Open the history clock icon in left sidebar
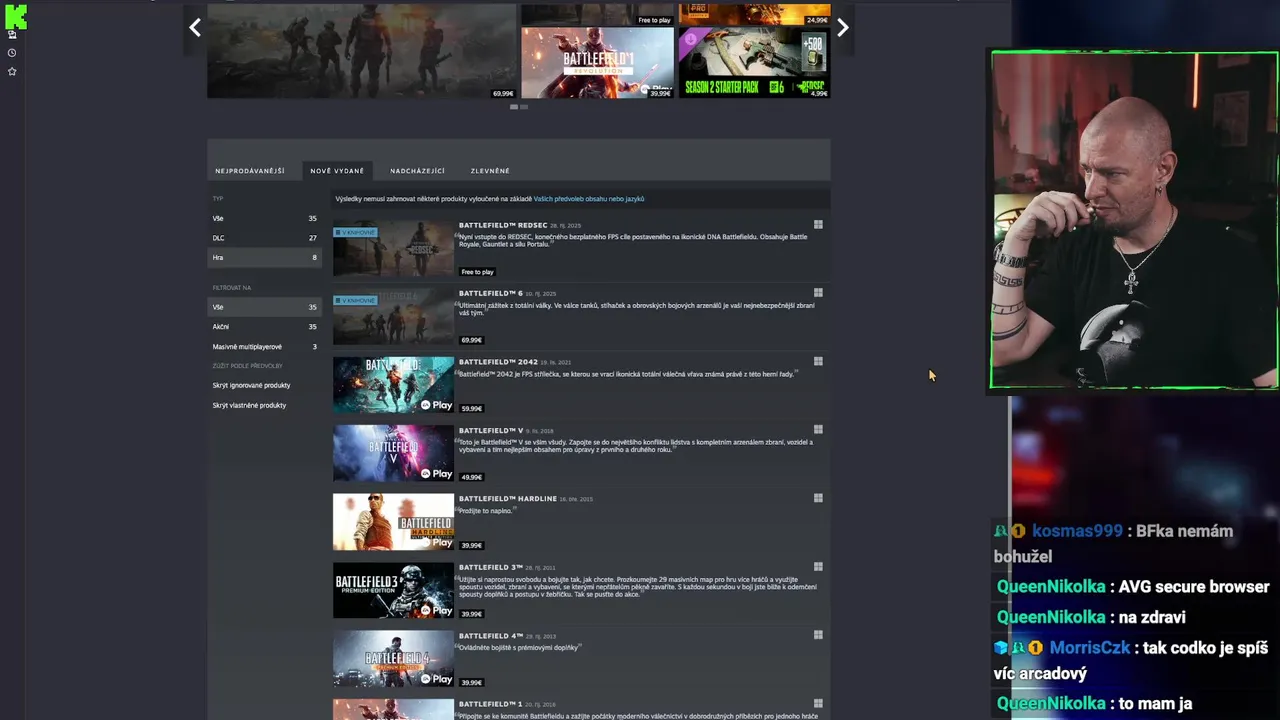This screenshot has height=720, width=1280. pyautogui.click(x=12, y=53)
